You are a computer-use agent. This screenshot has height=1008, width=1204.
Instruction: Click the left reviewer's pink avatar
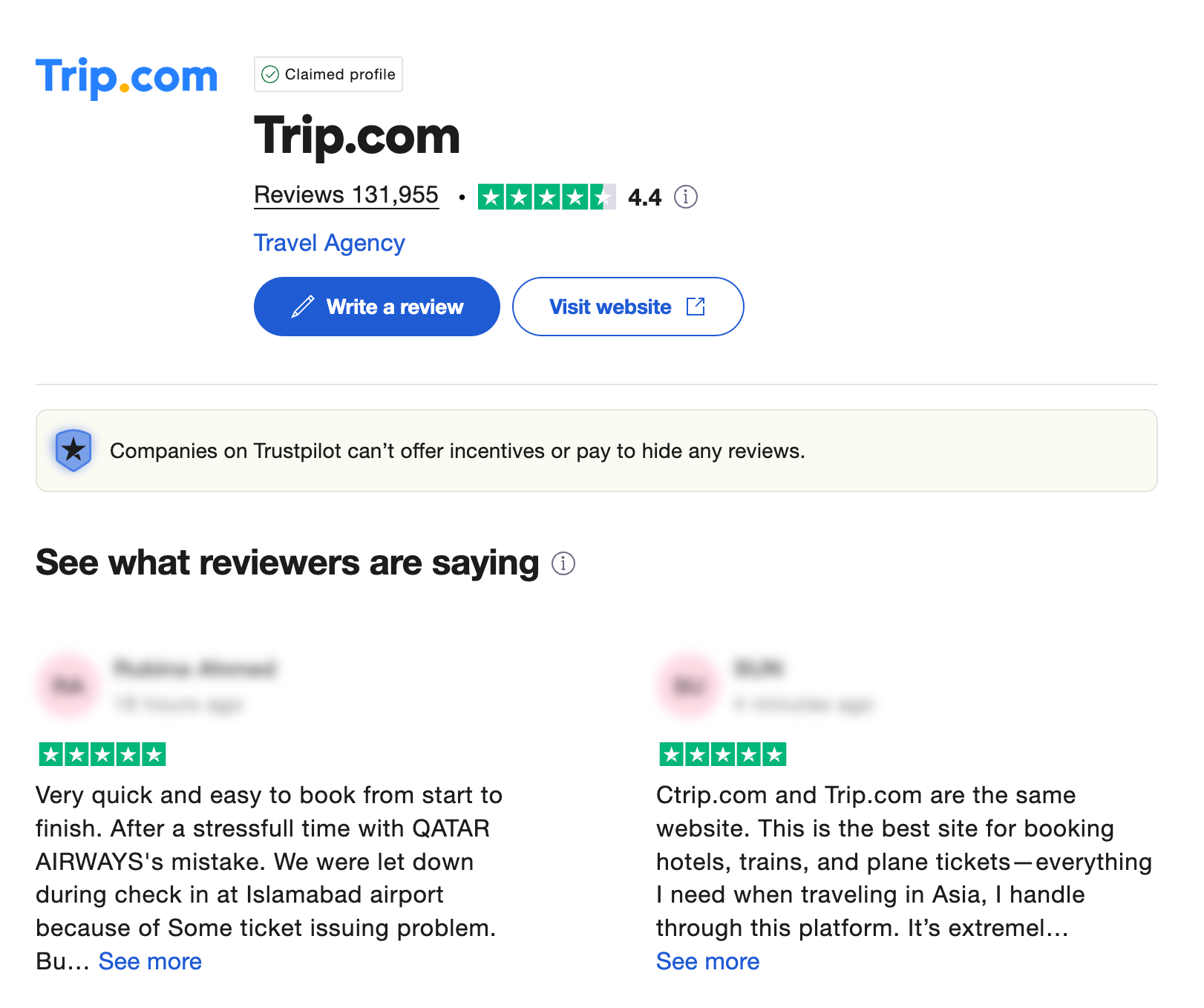click(x=68, y=685)
